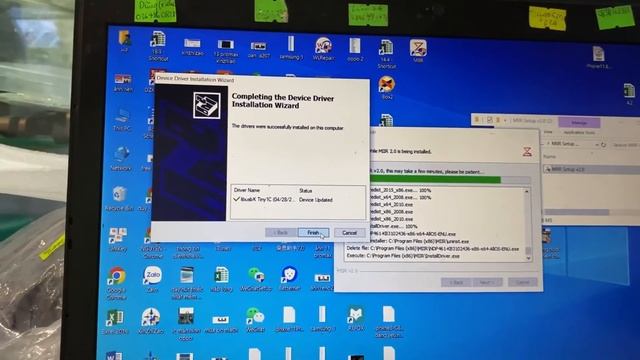Open the Manage tab in File Explorer
640x360 pixels.
tap(579, 122)
